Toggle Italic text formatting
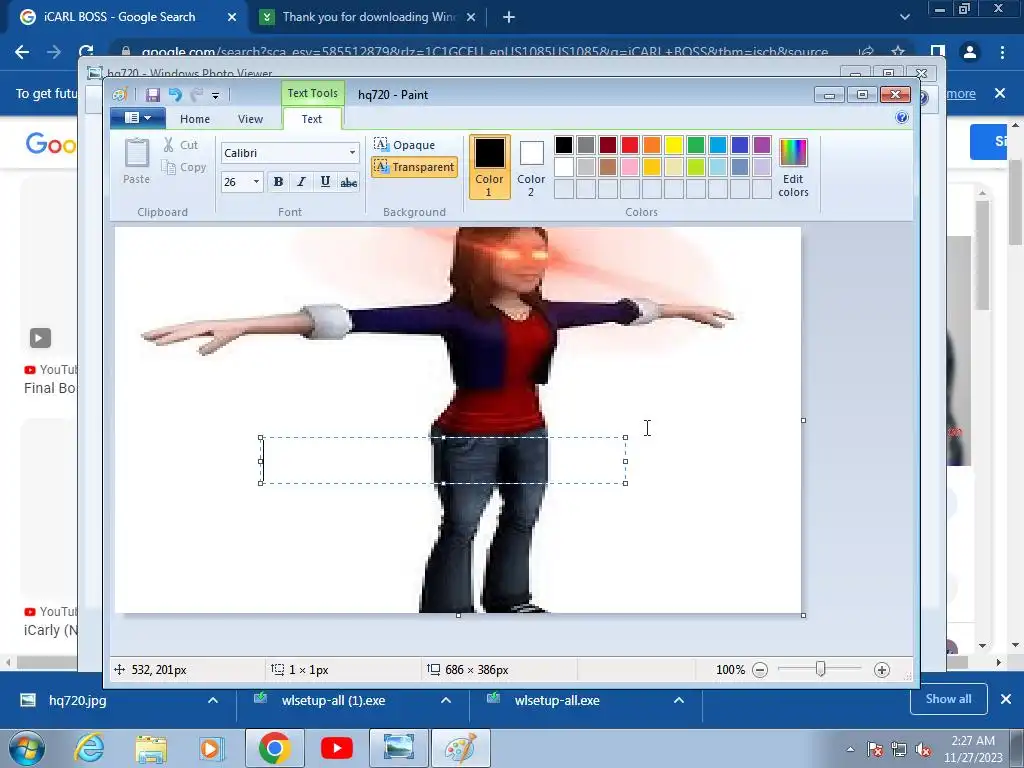Viewport: 1024px width, 768px height. (x=301, y=182)
